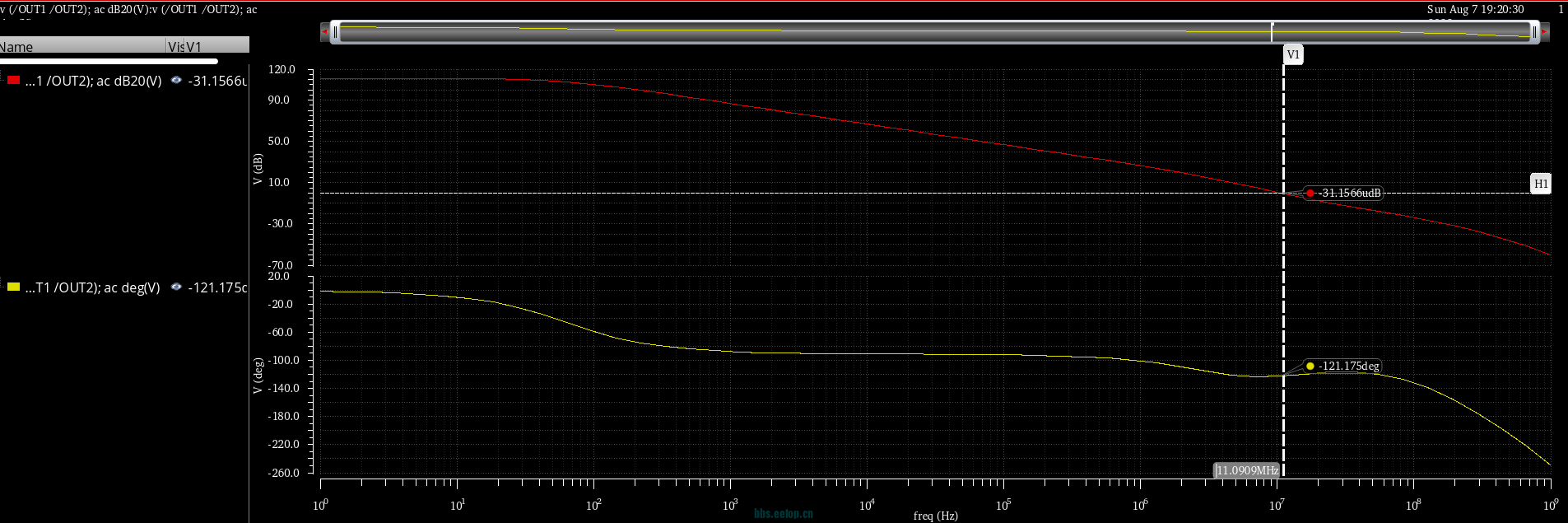The height and width of the screenshot is (523, 1568).
Task: Click the freq (Hz) axis label
Action: tap(935, 516)
